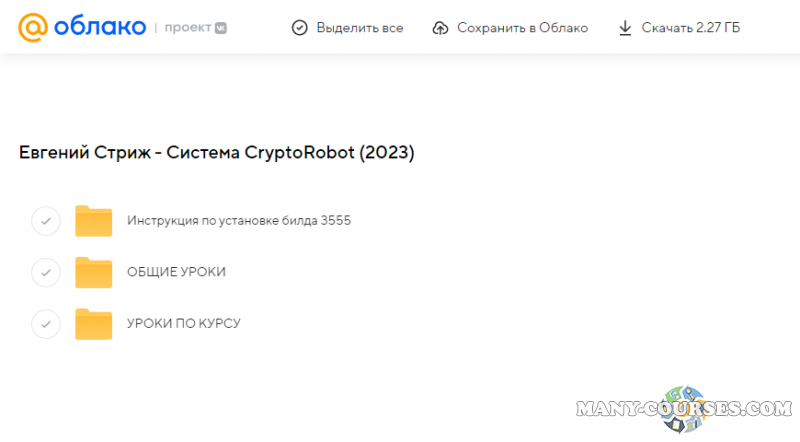Image resolution: width=800 pixels, height=442 pixels.
Task: Click the VK badge next to проект
Action: pyautogui.click(x=220, y=29)
